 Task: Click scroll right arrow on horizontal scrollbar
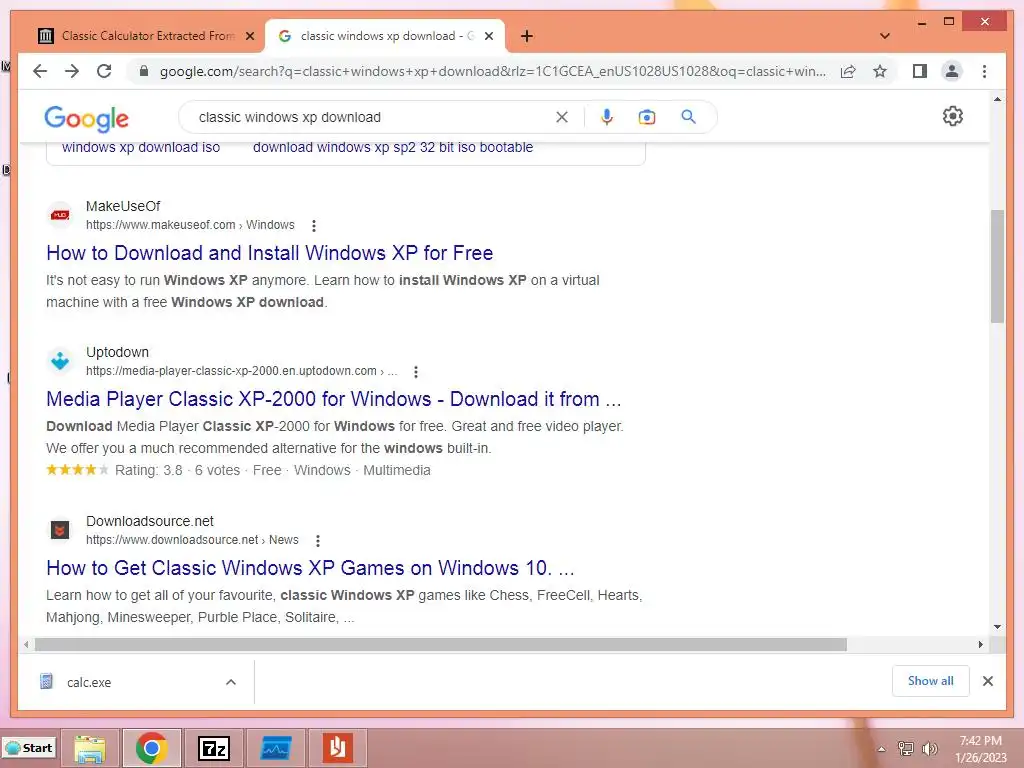point(980,645)
